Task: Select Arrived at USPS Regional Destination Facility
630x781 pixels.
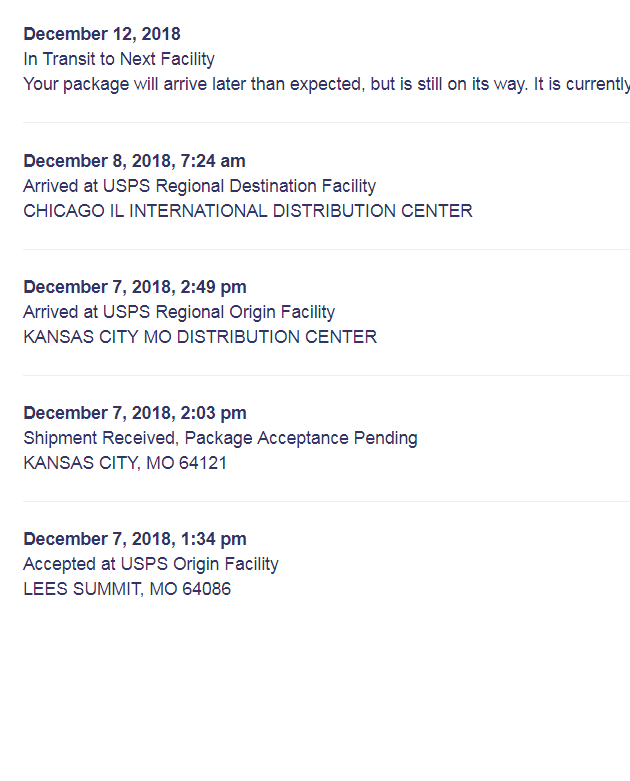Action: tap(200, 186)
